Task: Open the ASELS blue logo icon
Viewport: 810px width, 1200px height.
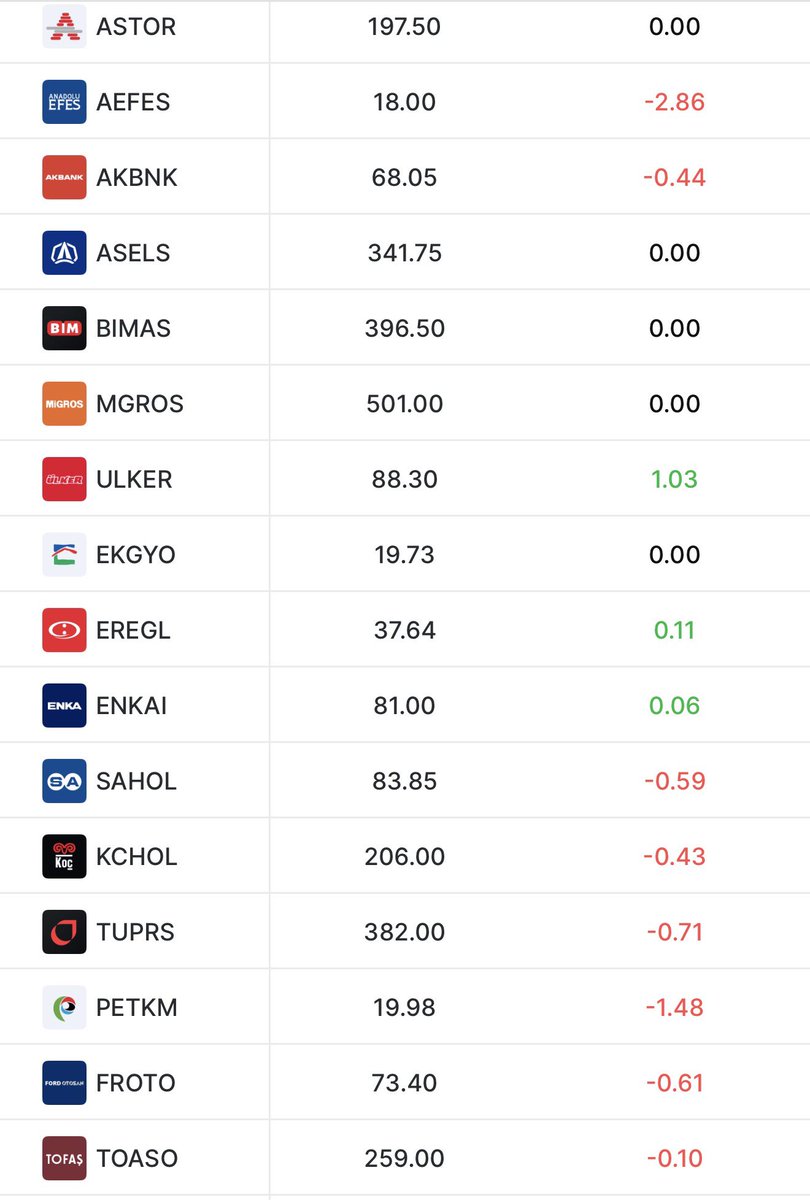Action: (x=64, y=253)
